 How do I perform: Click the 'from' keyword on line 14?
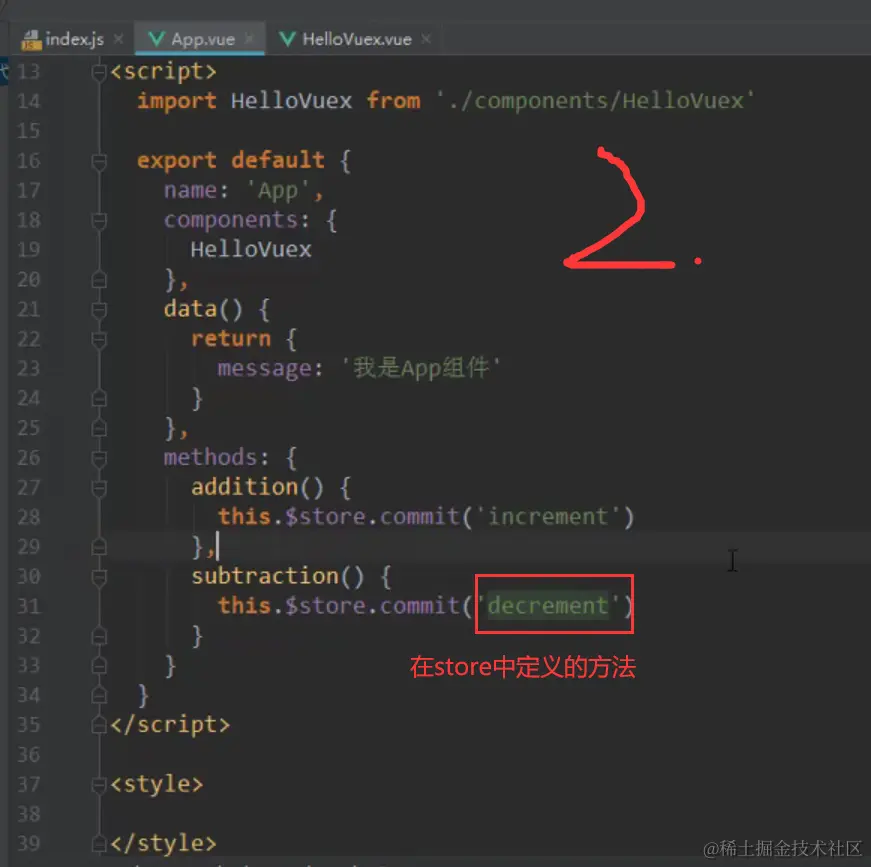[x=393, y=102]
